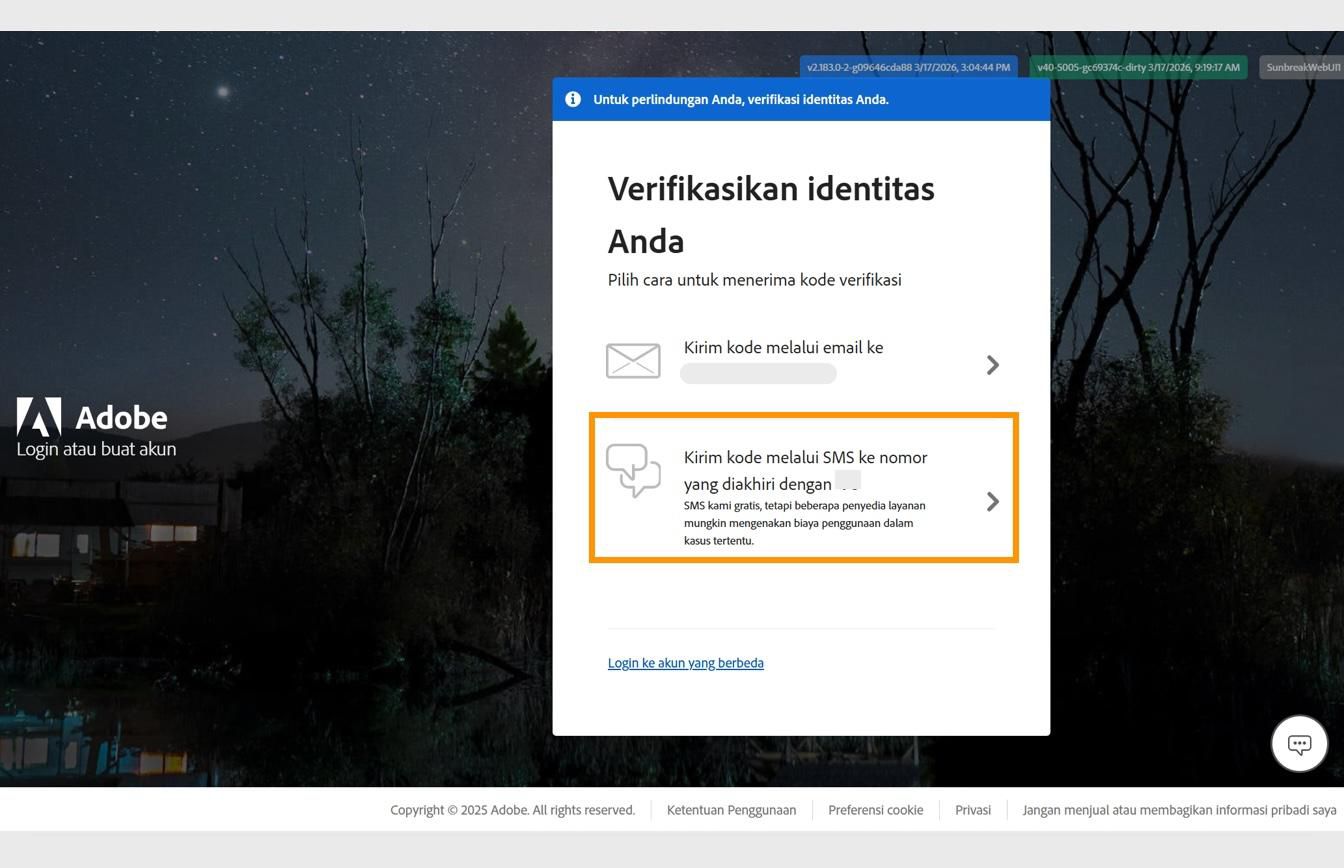
Task: Click the green v40-5005 build badge
Action: coord(1137,67)
